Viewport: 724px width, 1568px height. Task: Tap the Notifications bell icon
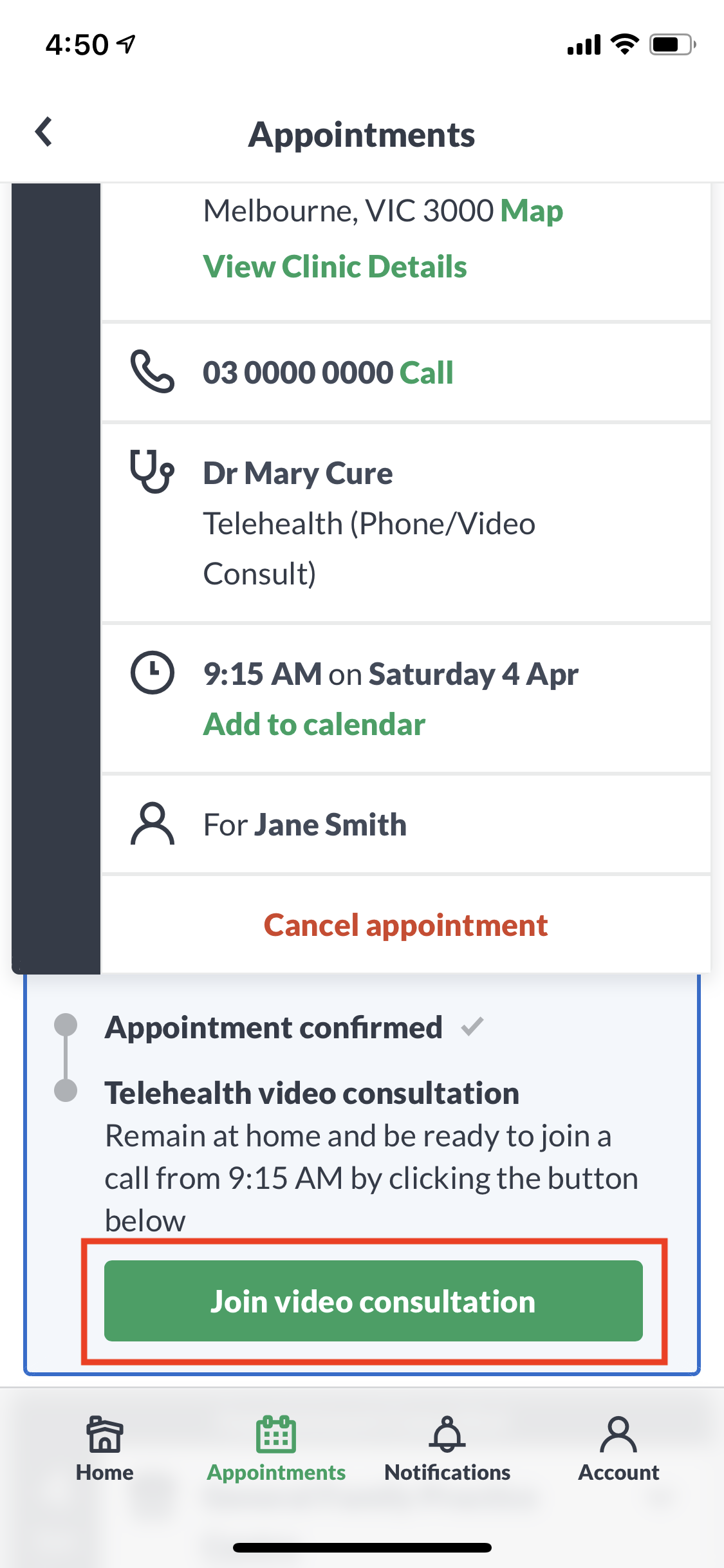point(447,1434)
